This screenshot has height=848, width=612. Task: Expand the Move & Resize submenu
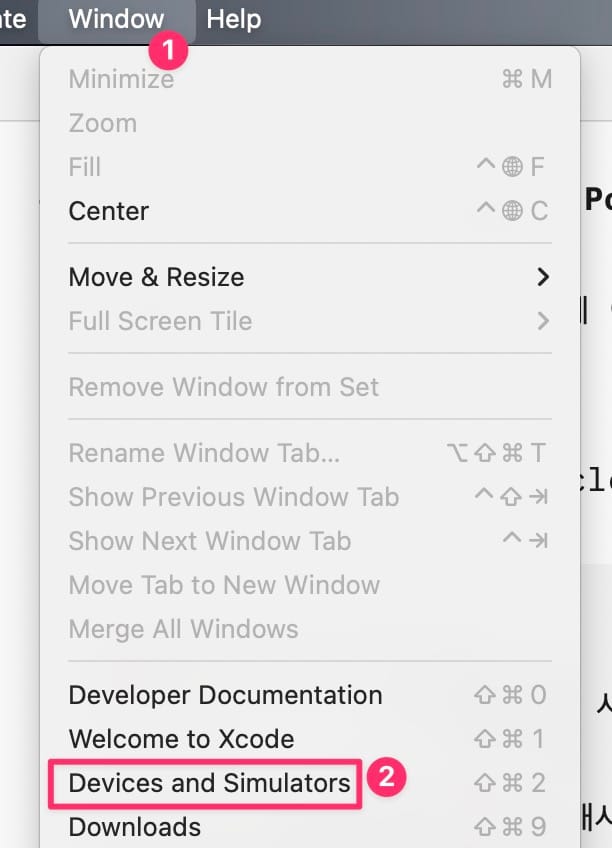[x=309, y=277]
